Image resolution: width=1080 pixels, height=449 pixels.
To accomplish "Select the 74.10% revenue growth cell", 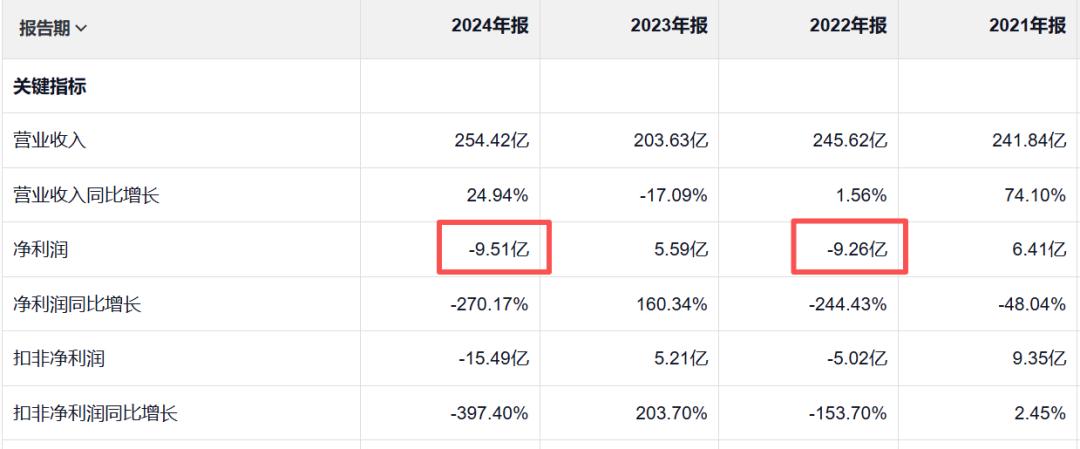I will coord(1032,195).
